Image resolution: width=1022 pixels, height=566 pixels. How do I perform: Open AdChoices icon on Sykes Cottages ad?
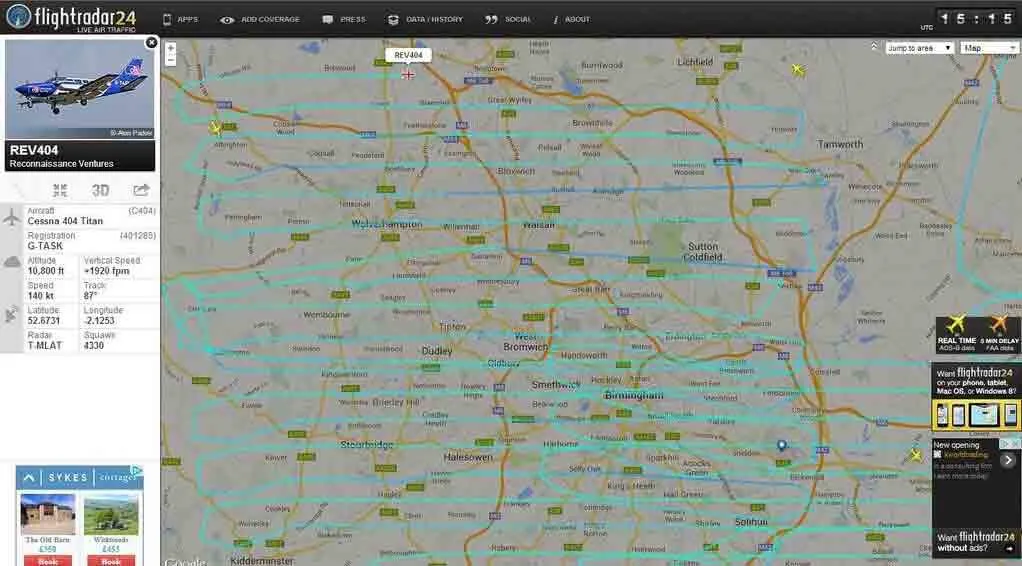pos(137,470)
